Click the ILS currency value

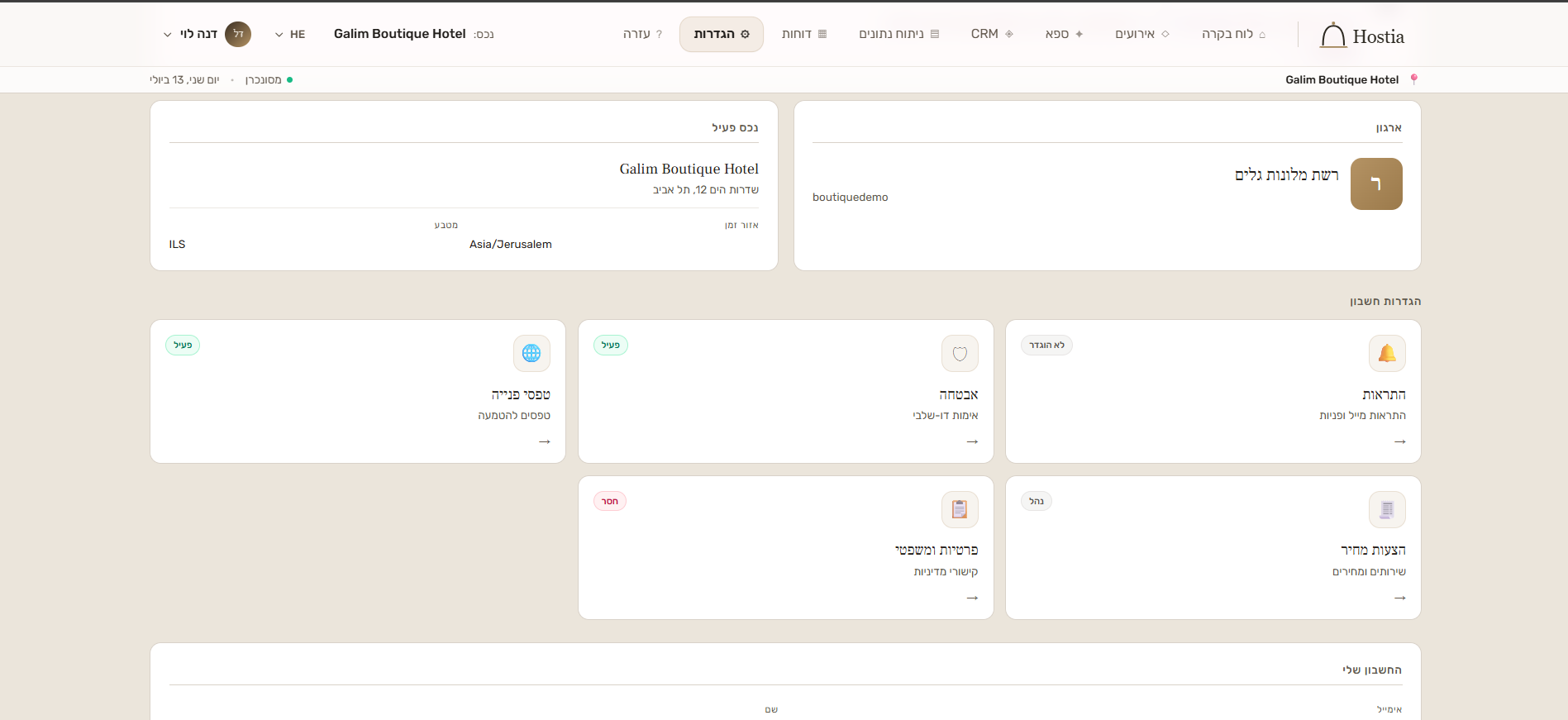(178, 245)
